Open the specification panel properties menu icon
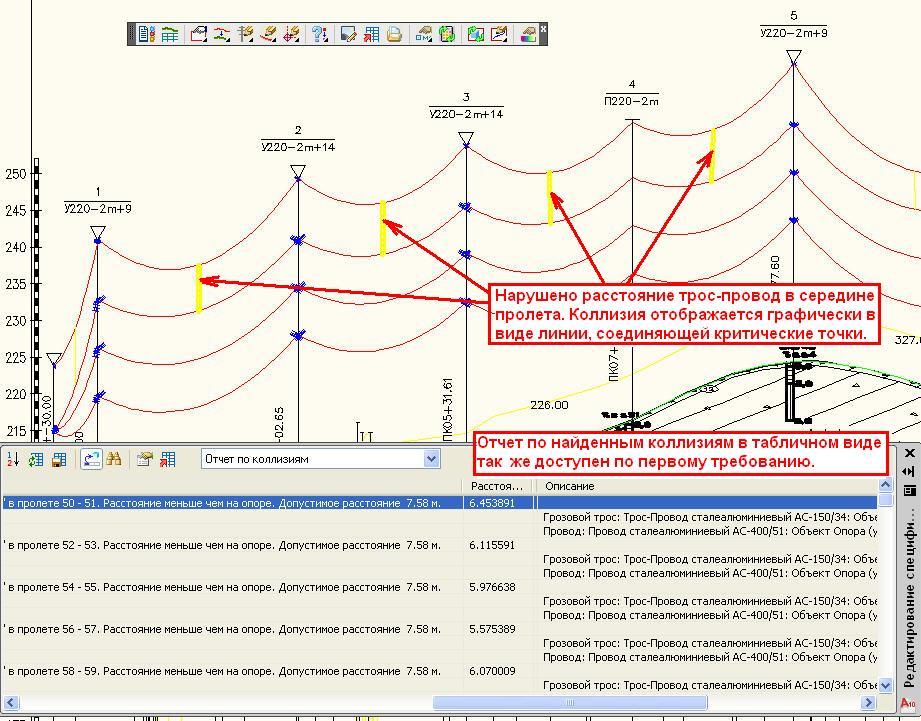Viewport: 921px width, 721px height. [909, 490]
